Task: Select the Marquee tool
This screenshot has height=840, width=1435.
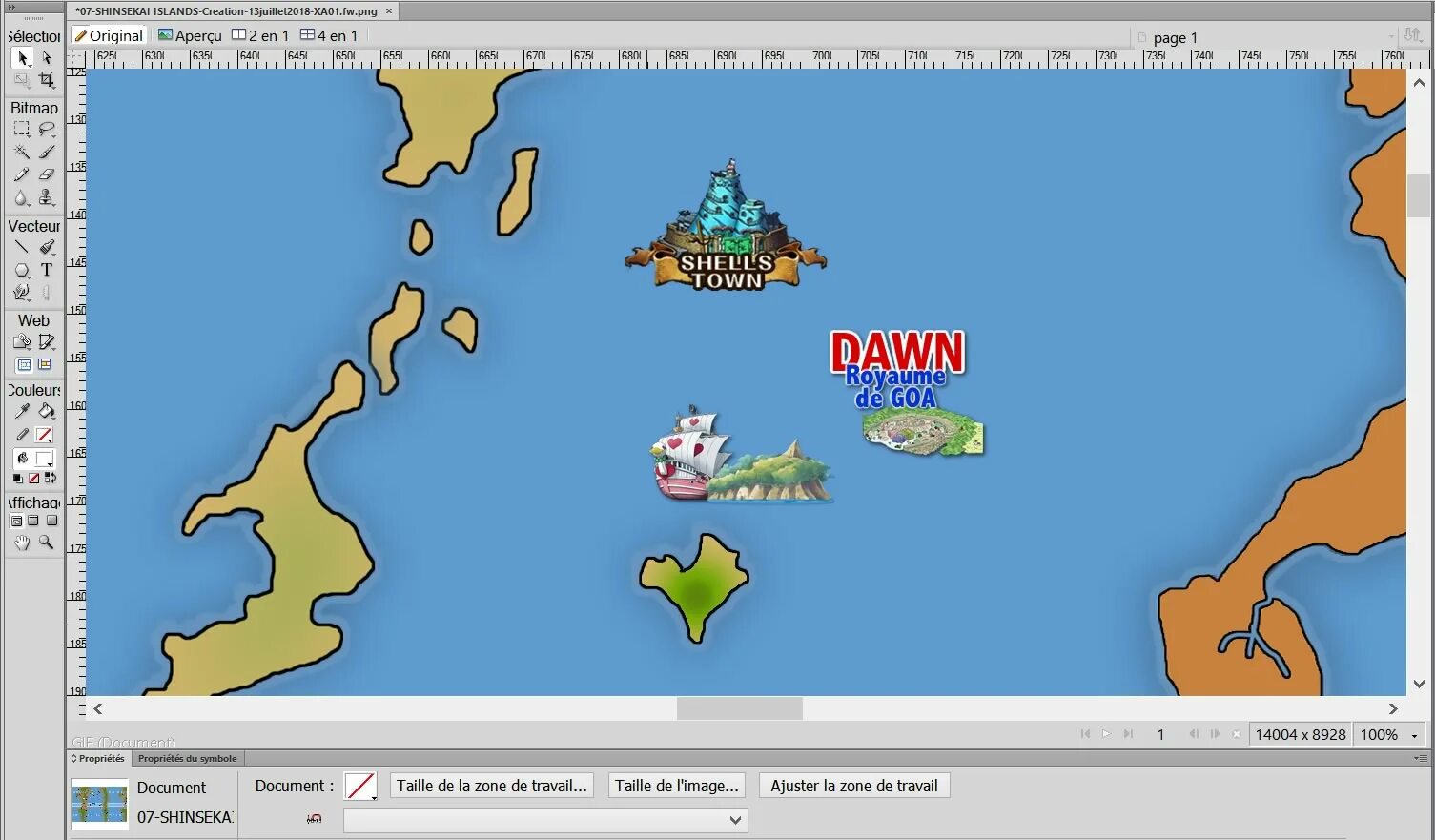Action: pyautogui.click(x=22, y=129)
